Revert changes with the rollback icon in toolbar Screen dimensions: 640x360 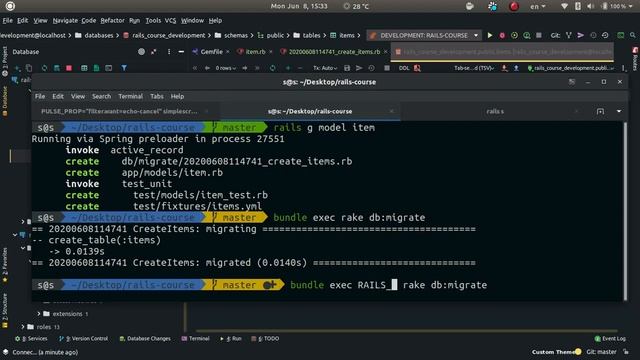click(x=605, y=36)
